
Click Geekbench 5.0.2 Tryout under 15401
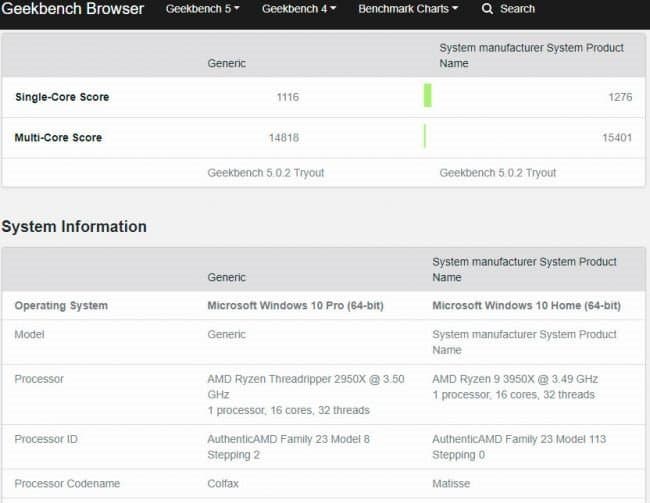(497, 173)
